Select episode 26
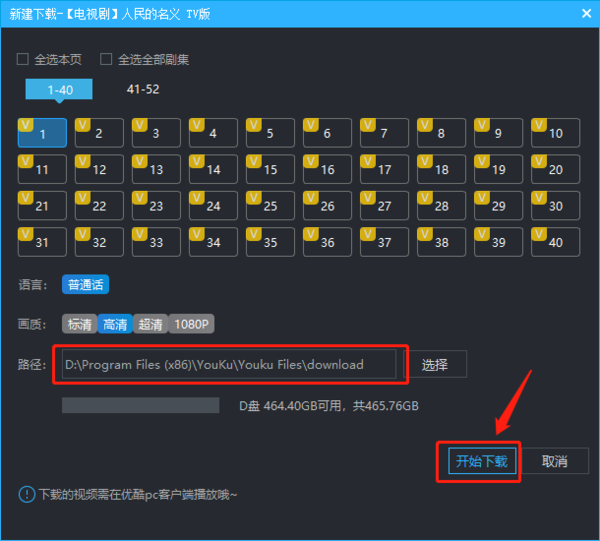Viewport: 600px width, 541px height. (x=327, y=205)
